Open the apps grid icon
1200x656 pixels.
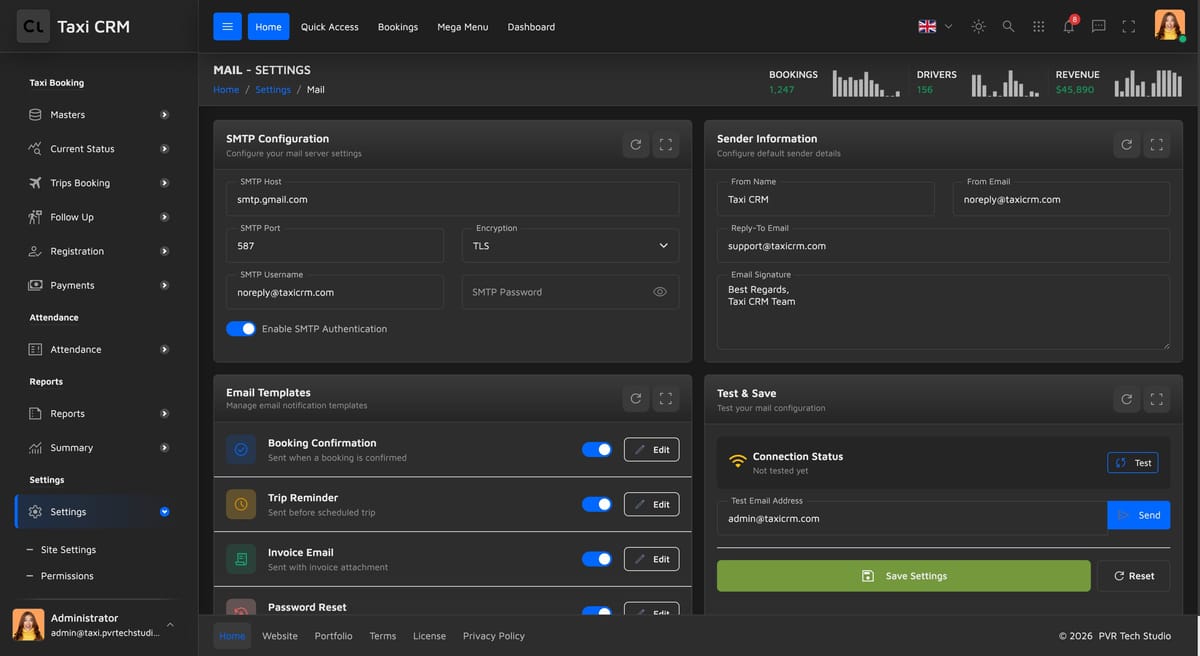point(1038,27)
